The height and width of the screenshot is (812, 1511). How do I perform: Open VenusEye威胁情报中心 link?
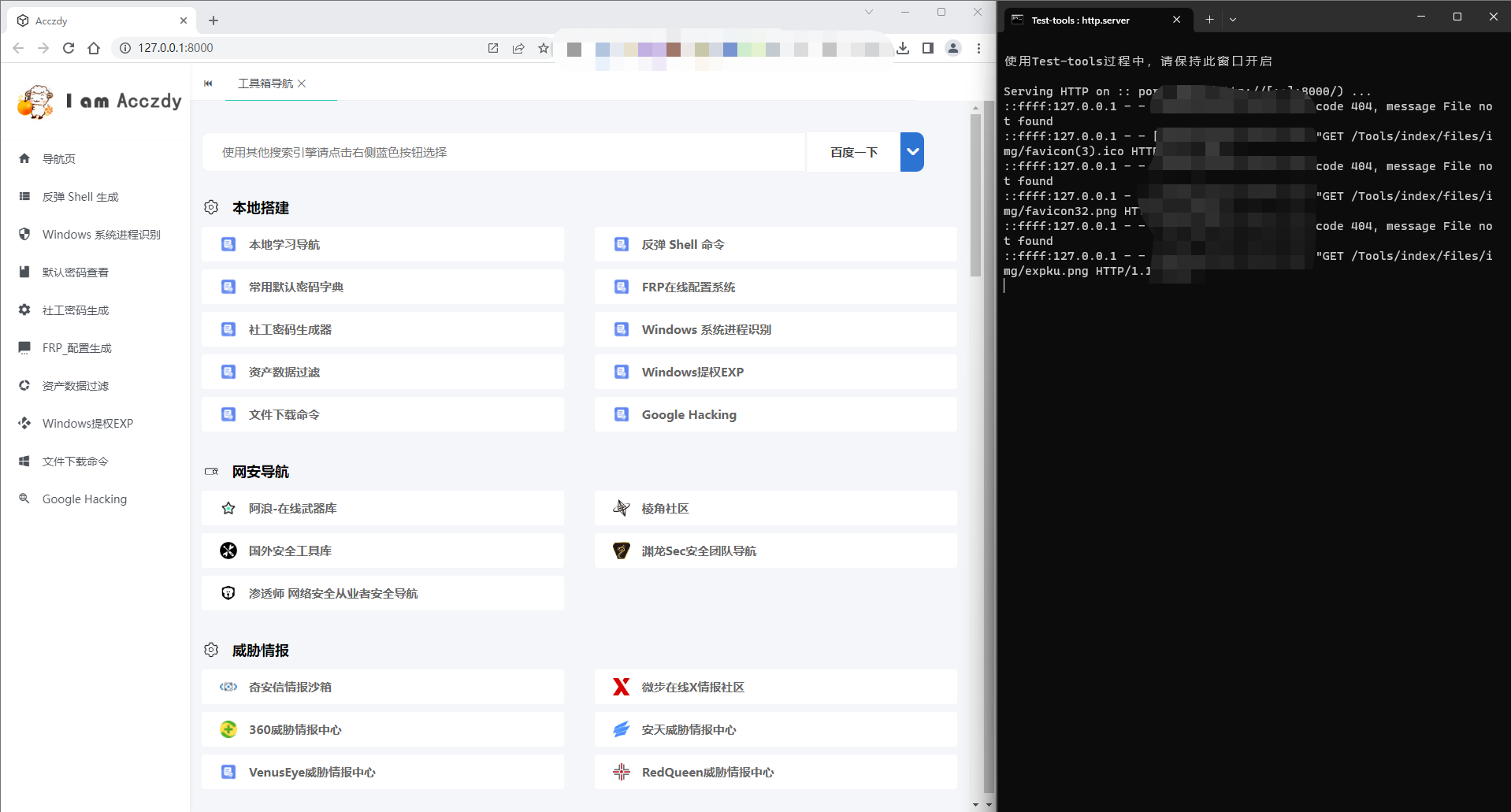(x=383, y=773)
